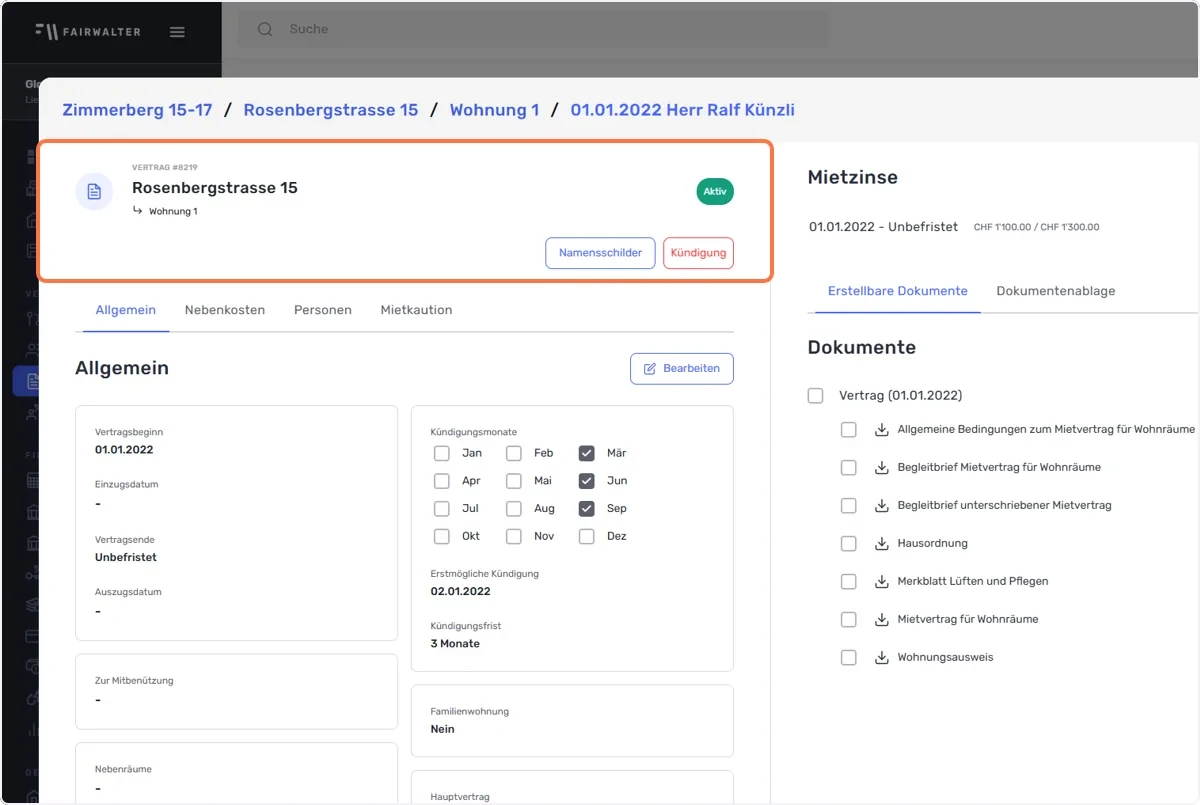Select the Hausordnung document checkbox
This screenshot has width=1200, height=805.
(849, 544)
